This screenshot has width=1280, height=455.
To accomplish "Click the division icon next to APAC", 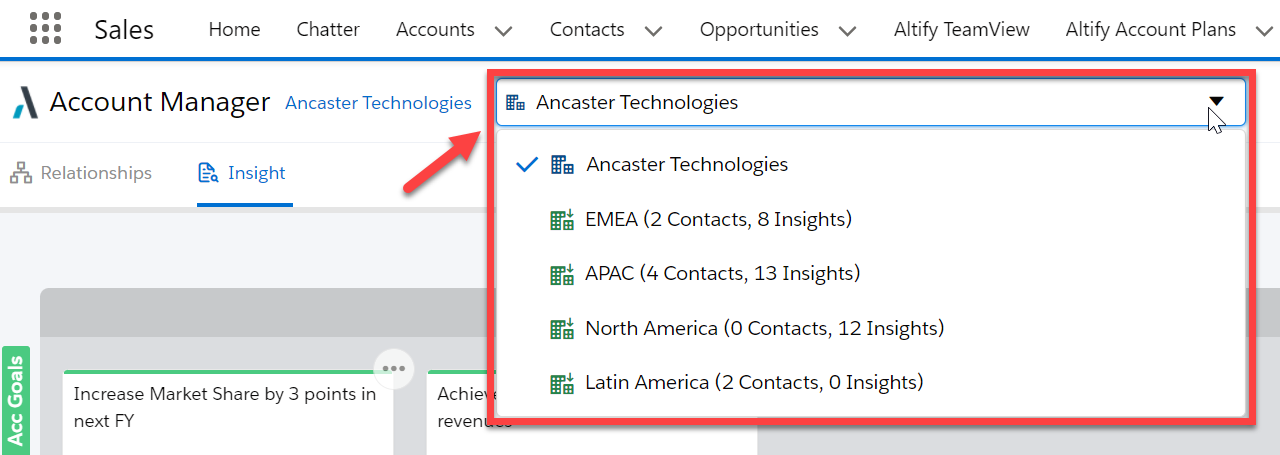I will coord(563,274).
